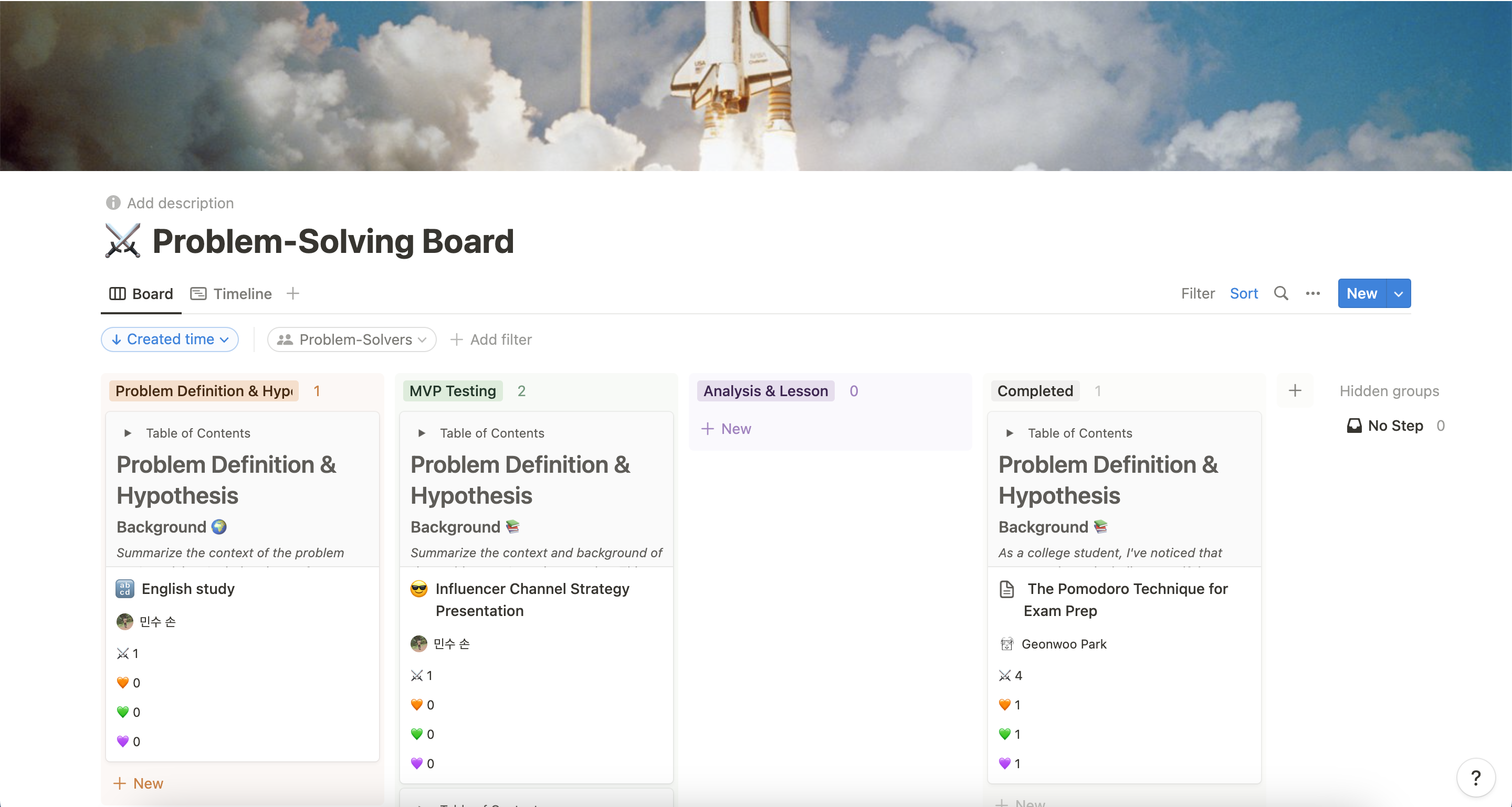Add new item in Analysis & Lesson column
Image resolution: width=1512 pixels, height=807 pixels.
(726, 429)
